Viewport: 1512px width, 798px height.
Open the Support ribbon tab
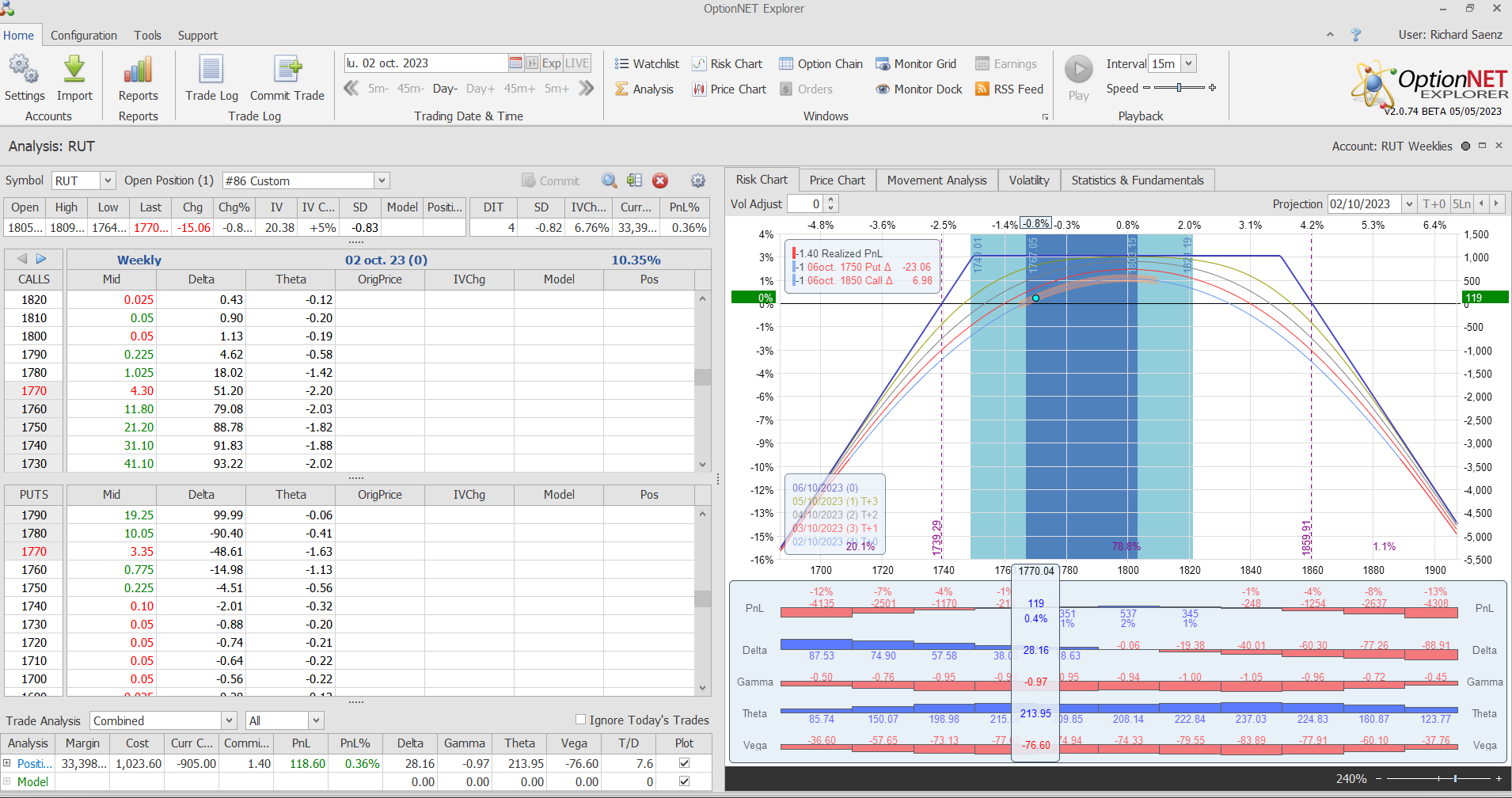tap(197, 36)
